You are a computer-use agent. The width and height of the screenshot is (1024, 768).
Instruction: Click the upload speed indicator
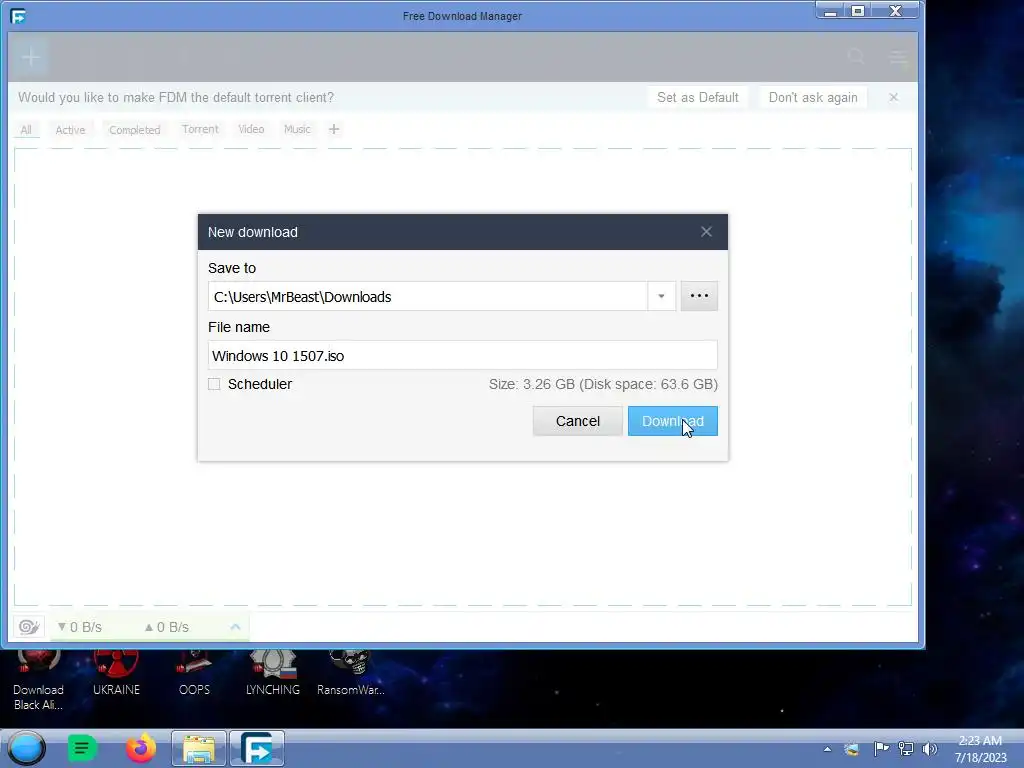167,627
